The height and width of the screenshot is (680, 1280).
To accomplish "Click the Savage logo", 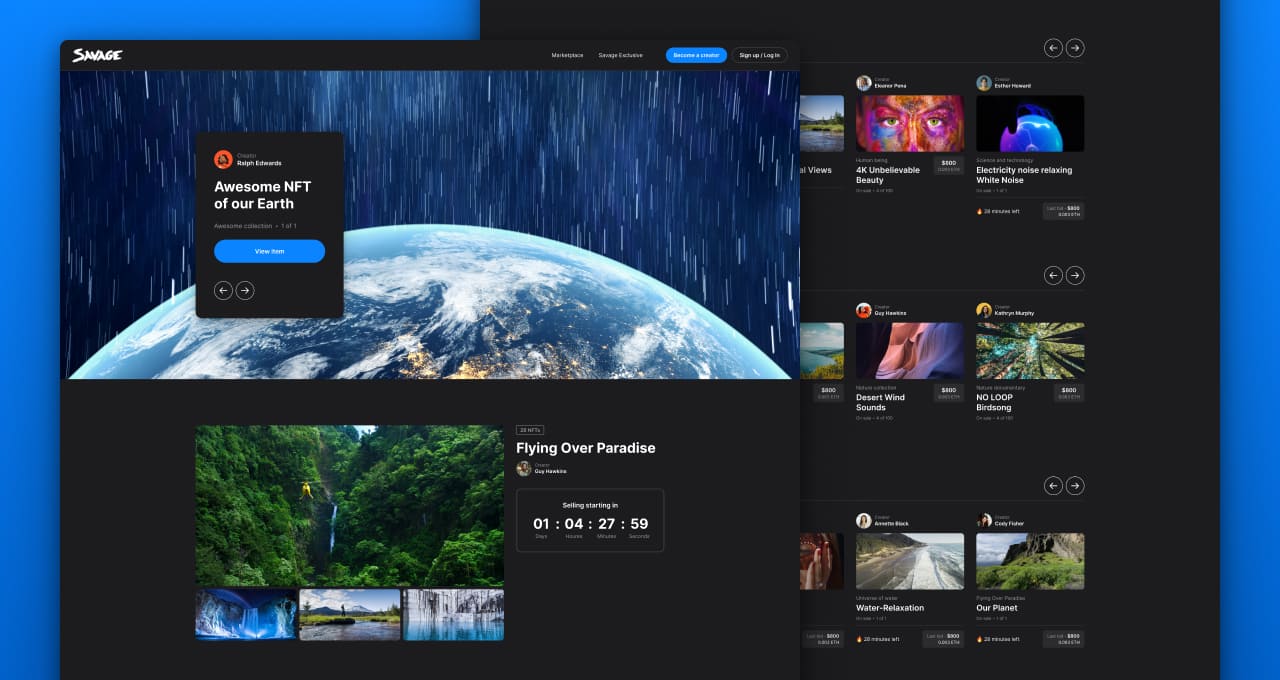I will [x=97, y=55].
